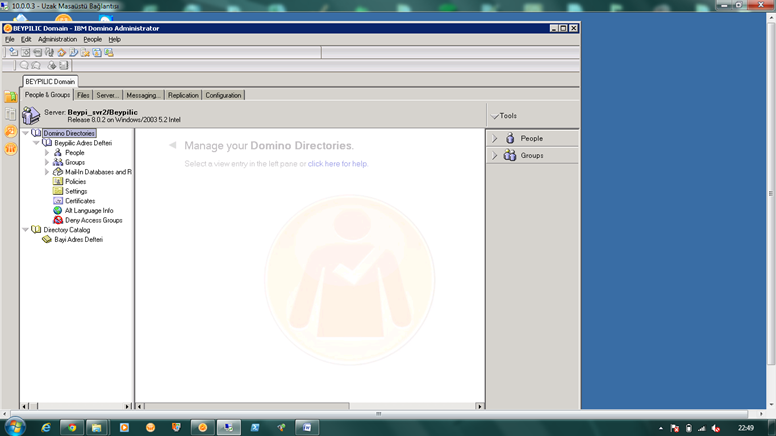Viewport: 776px width, 436px height.
Task: Expand the People tree node
Action: pos(47,152)
